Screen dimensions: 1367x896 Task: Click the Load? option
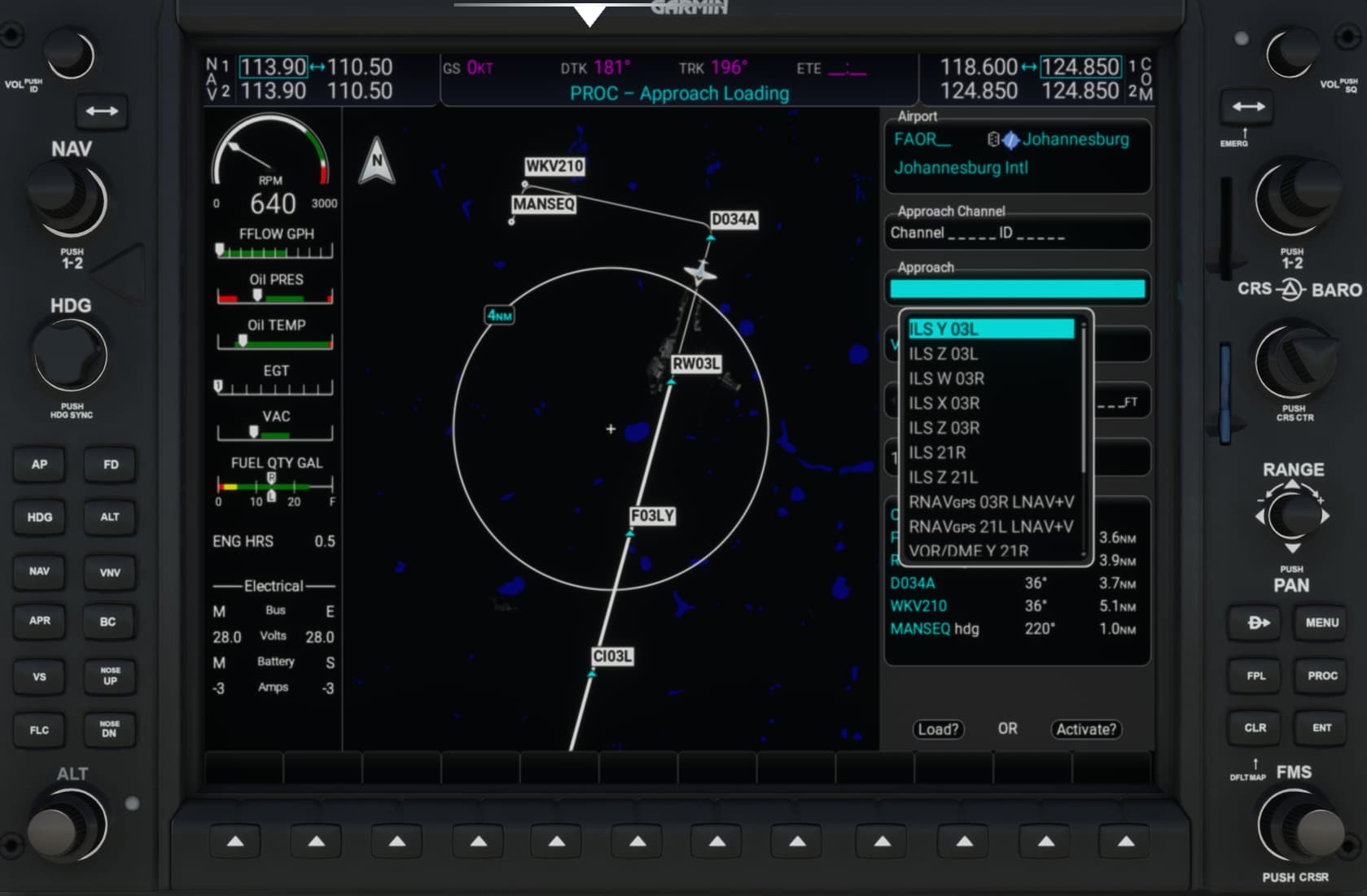(938, 729)
